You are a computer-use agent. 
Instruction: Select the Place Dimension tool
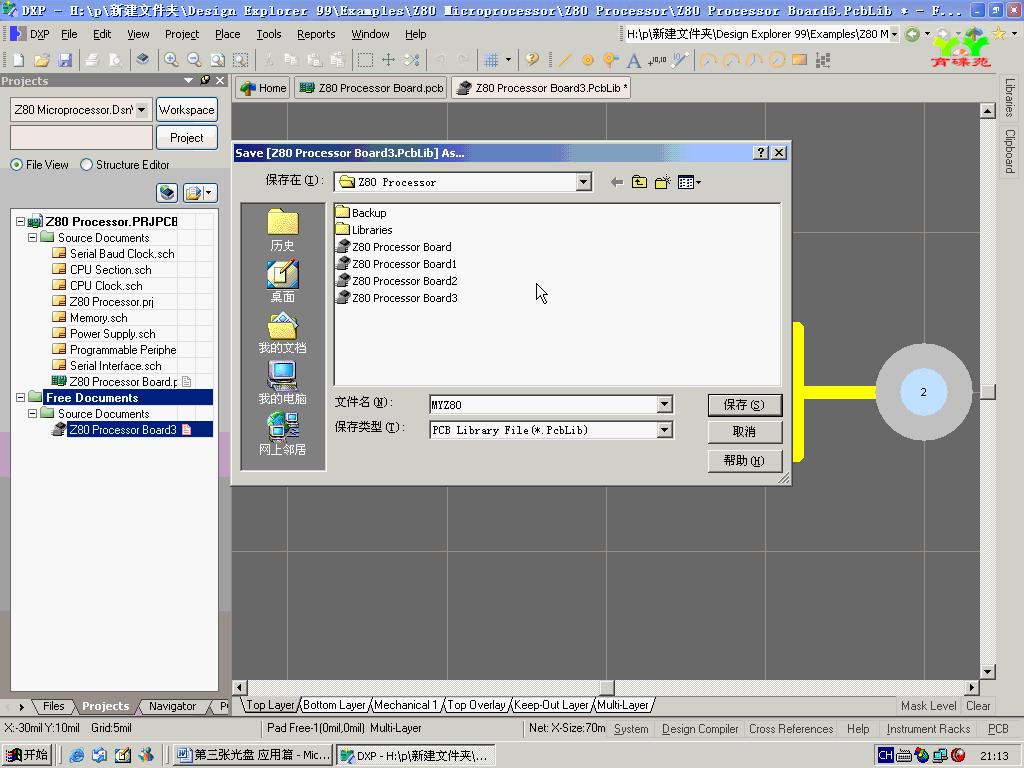[680, 60]
